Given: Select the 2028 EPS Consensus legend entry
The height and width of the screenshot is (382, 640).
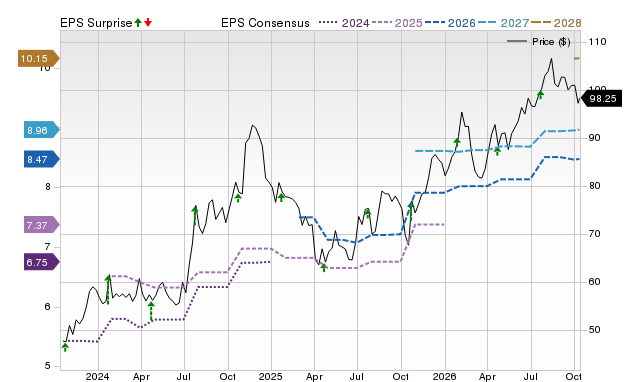Looking at the screenshot, I should [556, 23].
